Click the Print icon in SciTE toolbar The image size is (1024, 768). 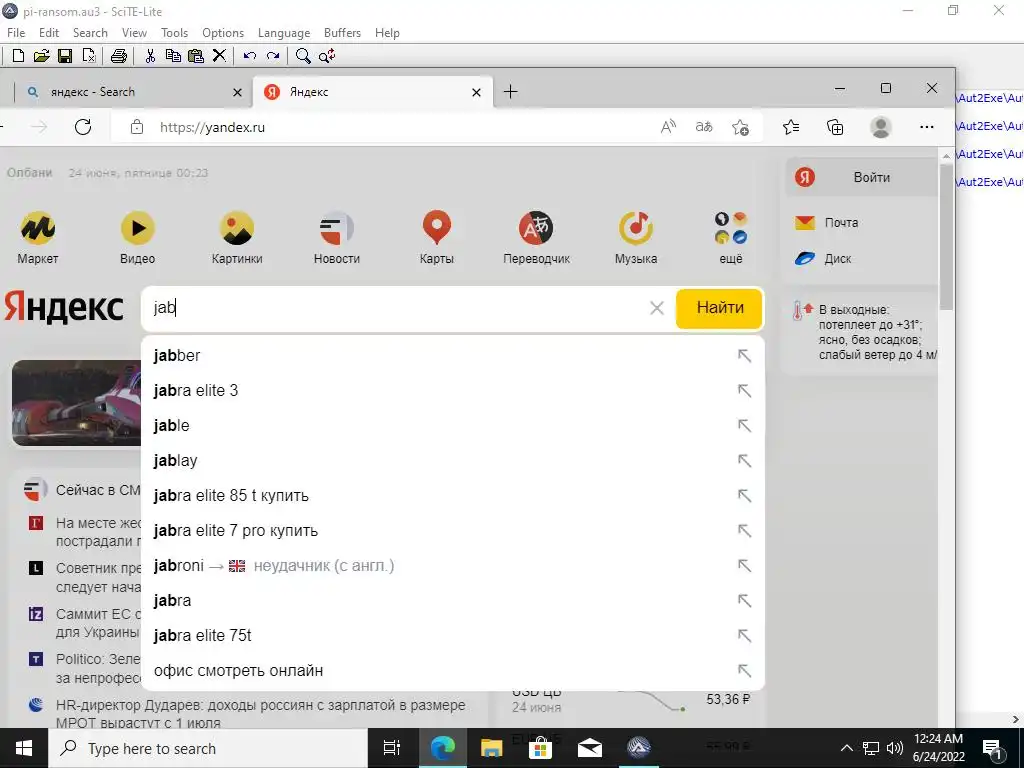pos(118,56)
